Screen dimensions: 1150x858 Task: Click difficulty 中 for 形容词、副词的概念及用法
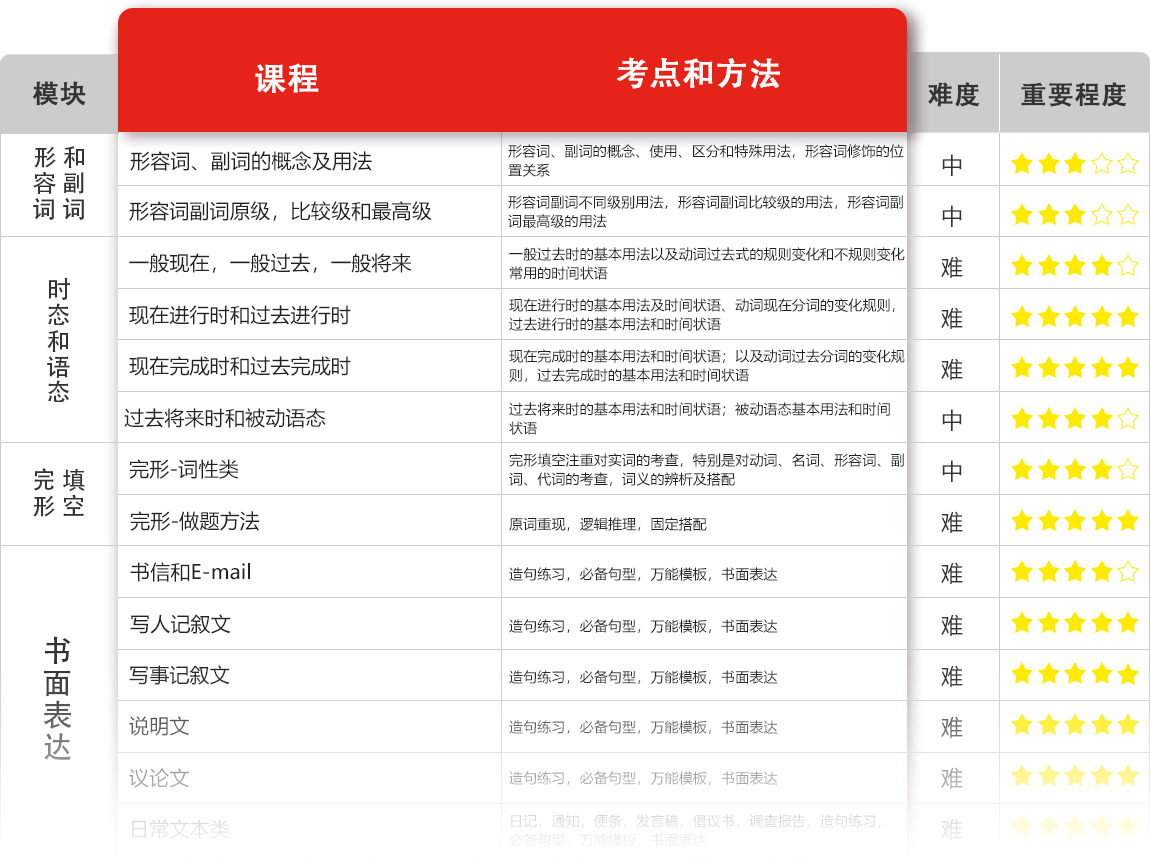pyautogui.click(x=952, y=166)
